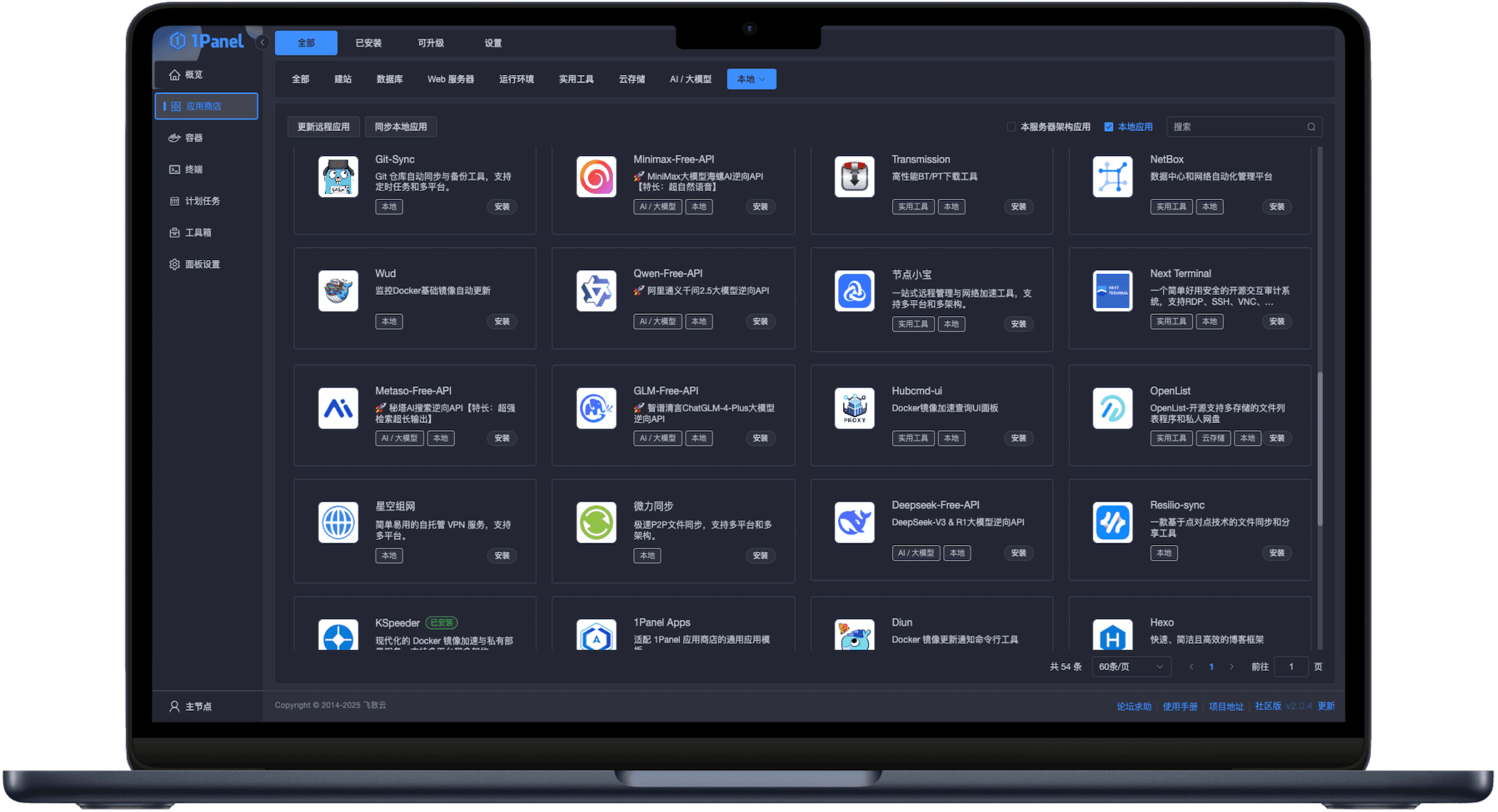
Task: Click the 同步本地应用 button
Action: point(401,127)
